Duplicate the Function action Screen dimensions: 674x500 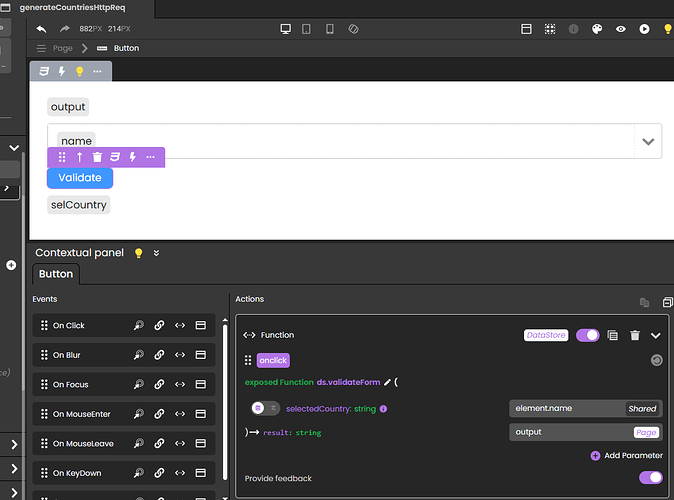point(613,336)
